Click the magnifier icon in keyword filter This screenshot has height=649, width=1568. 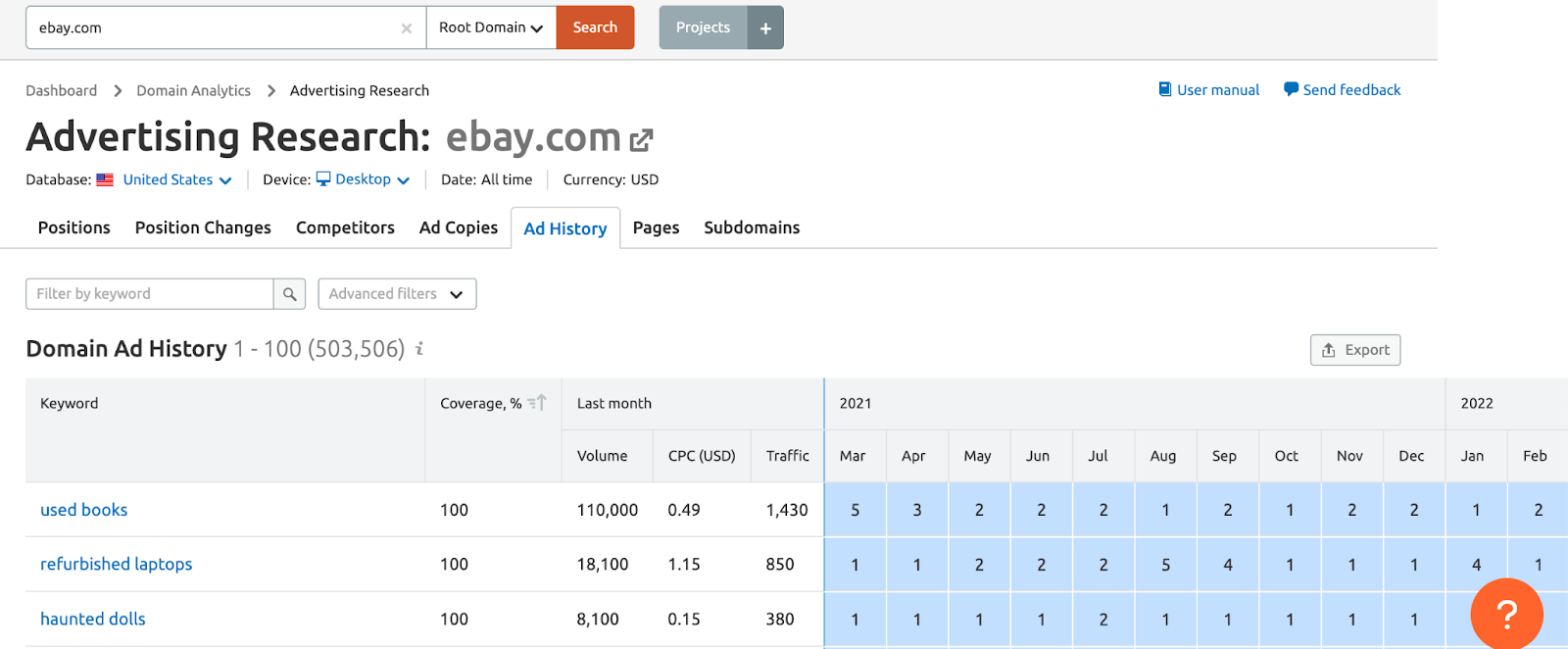tap(289, 294)
